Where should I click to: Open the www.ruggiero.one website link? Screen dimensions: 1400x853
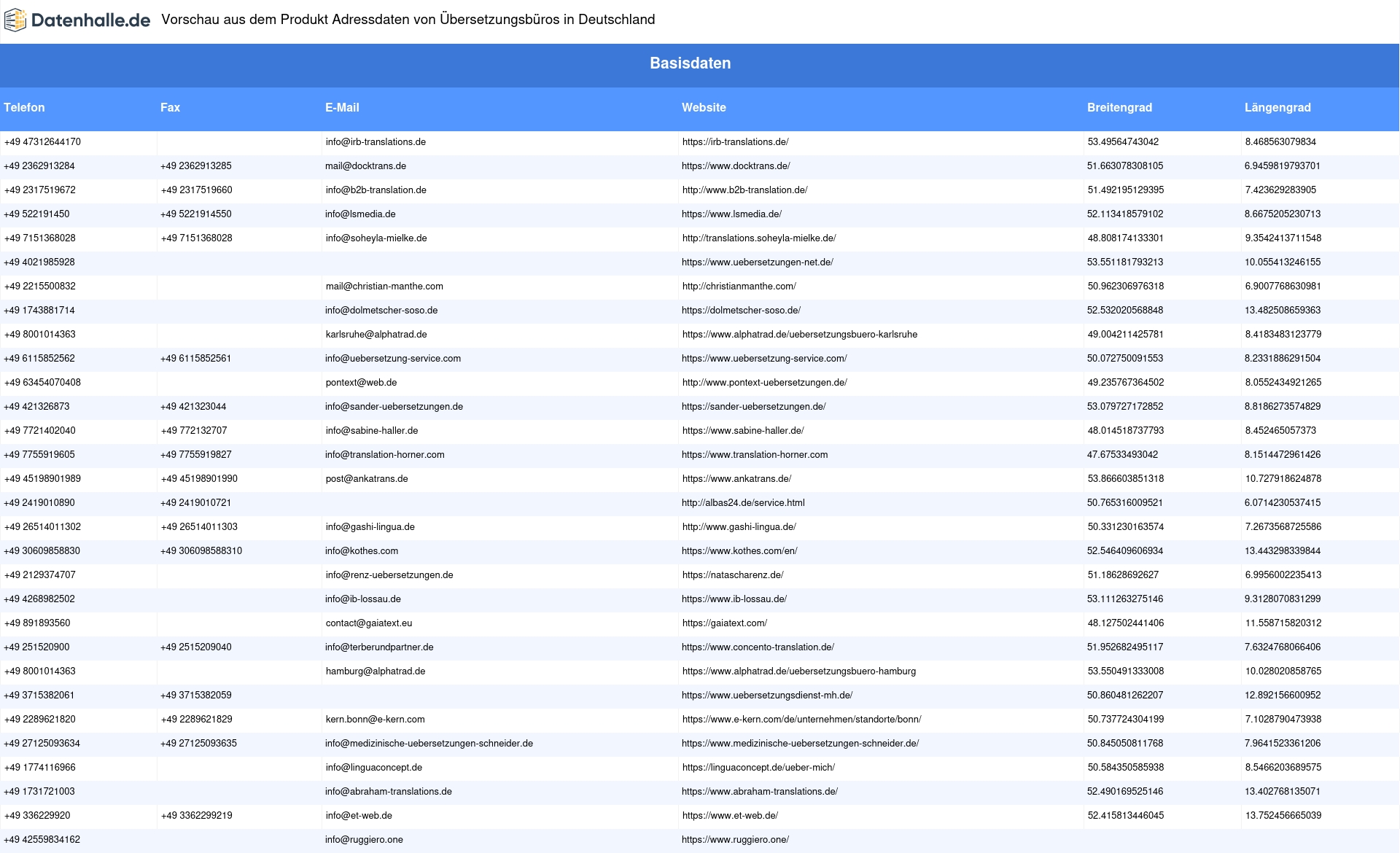(x=735, y=840)
